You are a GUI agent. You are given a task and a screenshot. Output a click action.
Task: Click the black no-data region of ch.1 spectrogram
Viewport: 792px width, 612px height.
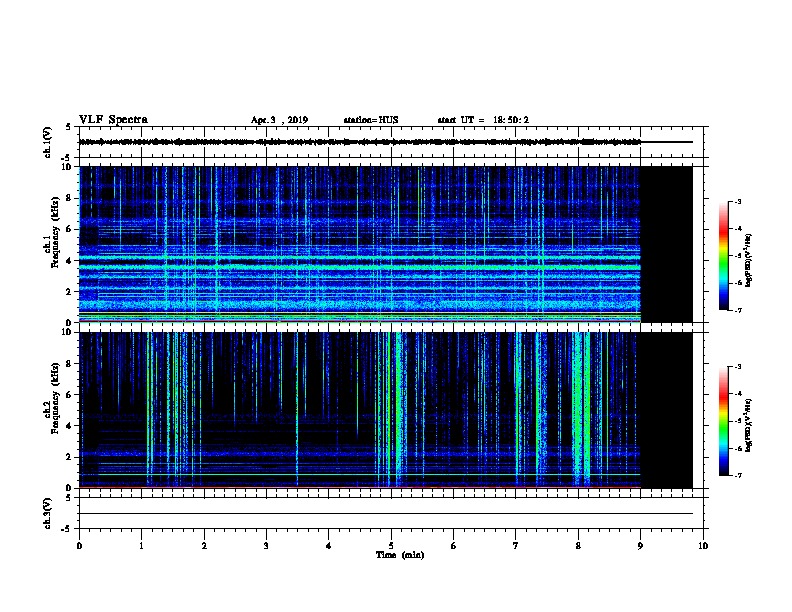pyautogui.click(x=667, y=244)
